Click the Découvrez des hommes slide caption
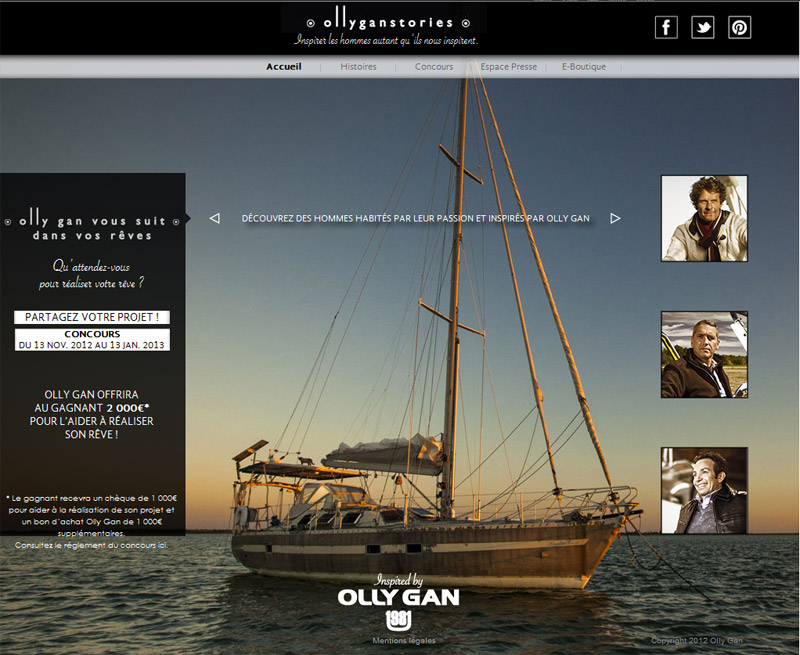800x655 pixels. (415, 218)
